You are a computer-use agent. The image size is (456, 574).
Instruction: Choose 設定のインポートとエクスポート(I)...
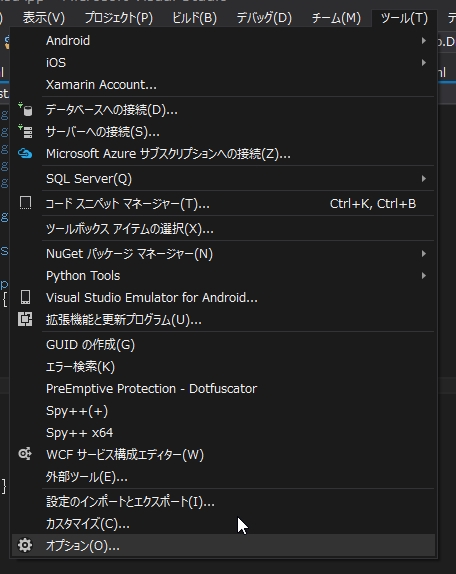click(223, 502)
